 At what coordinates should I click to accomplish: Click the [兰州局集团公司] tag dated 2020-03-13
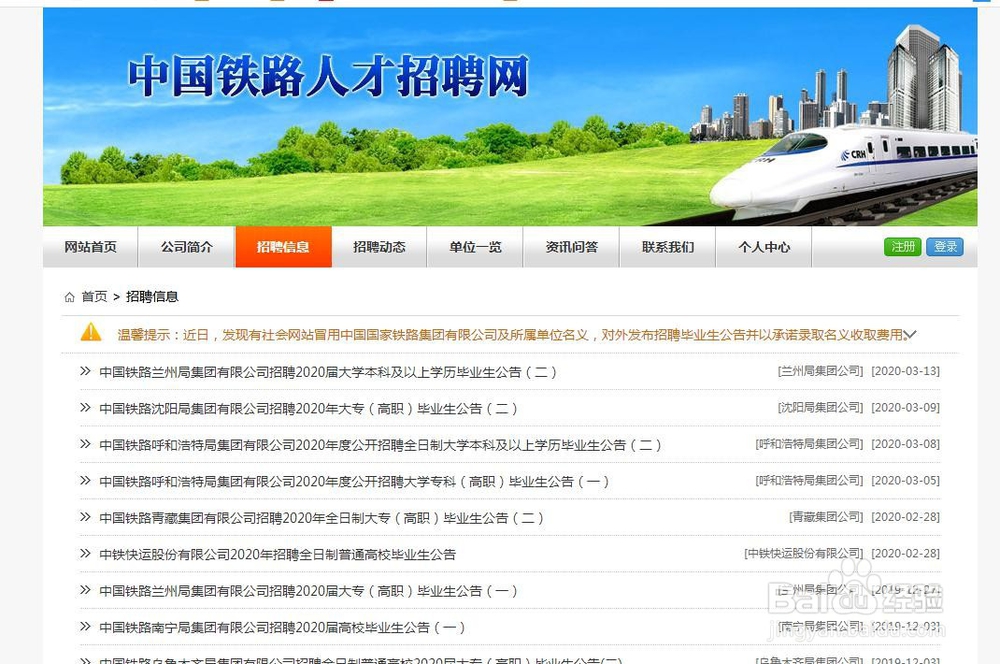pos(820,371)
